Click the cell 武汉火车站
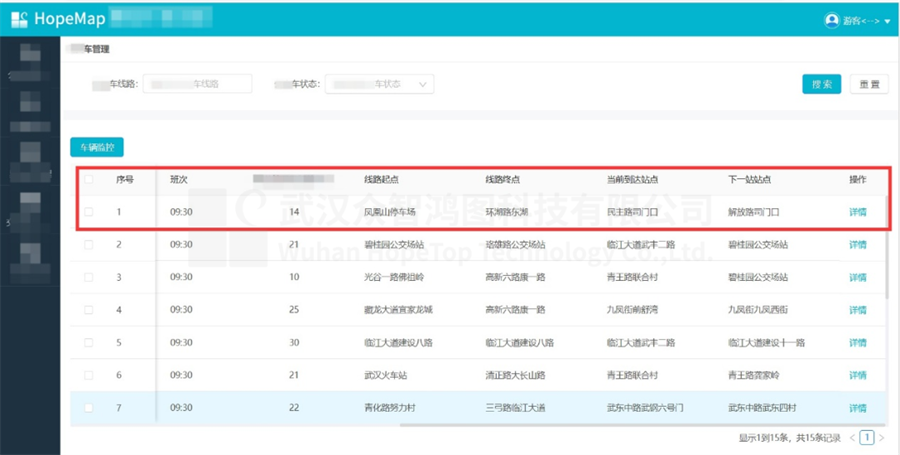 pyautogui.click(x=386, y=375)
